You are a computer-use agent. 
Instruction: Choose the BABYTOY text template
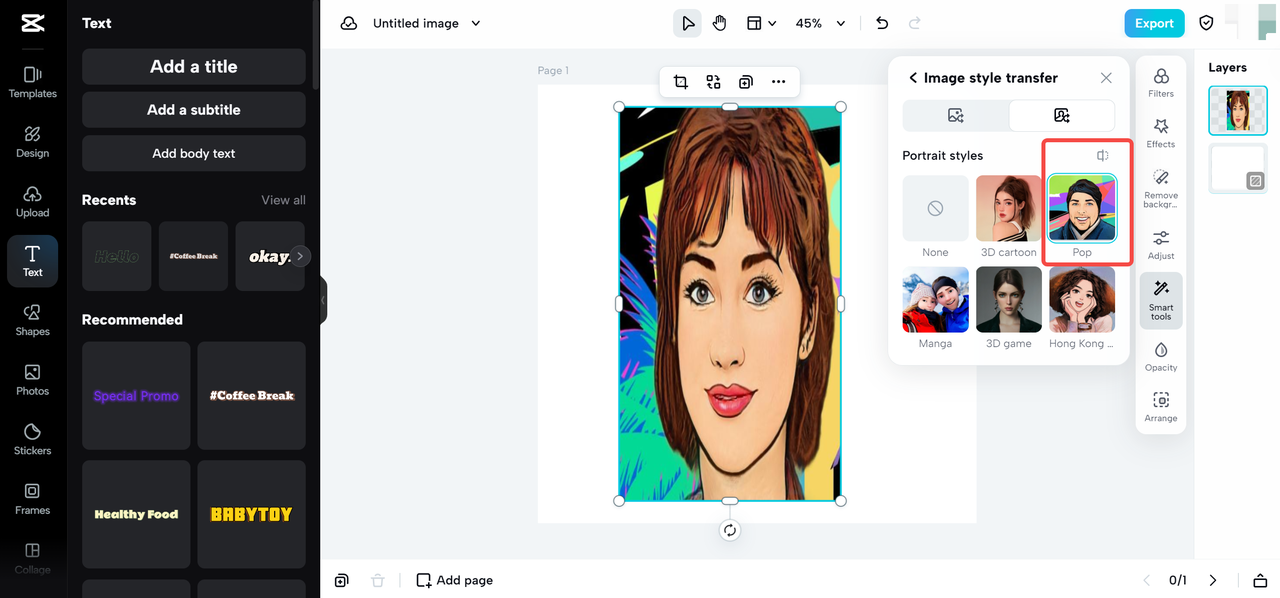pos(251,514)
